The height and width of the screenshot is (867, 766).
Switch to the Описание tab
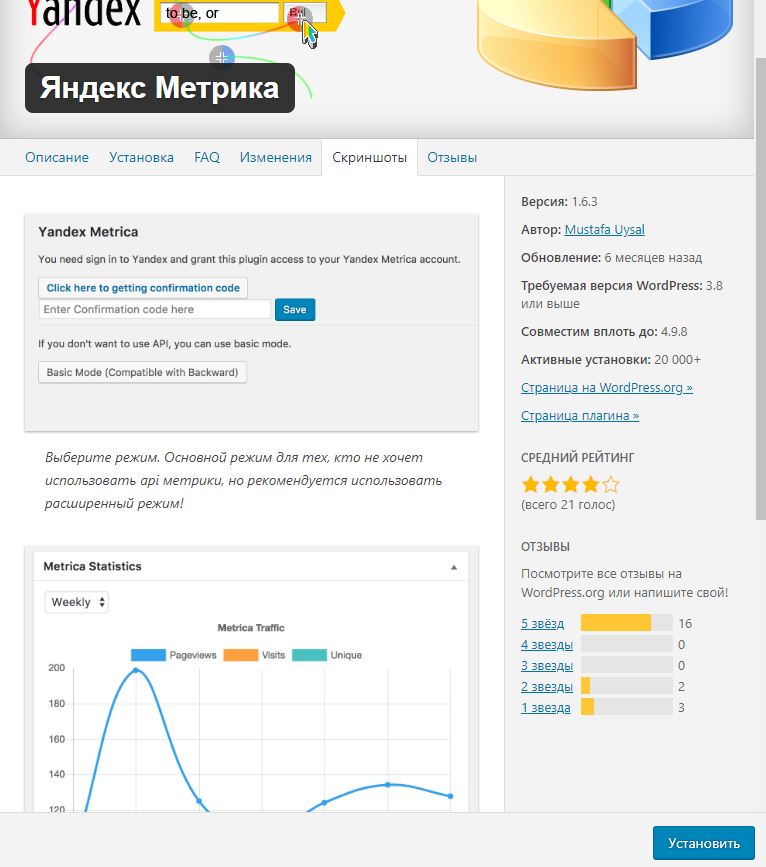[x=57, y=157]
